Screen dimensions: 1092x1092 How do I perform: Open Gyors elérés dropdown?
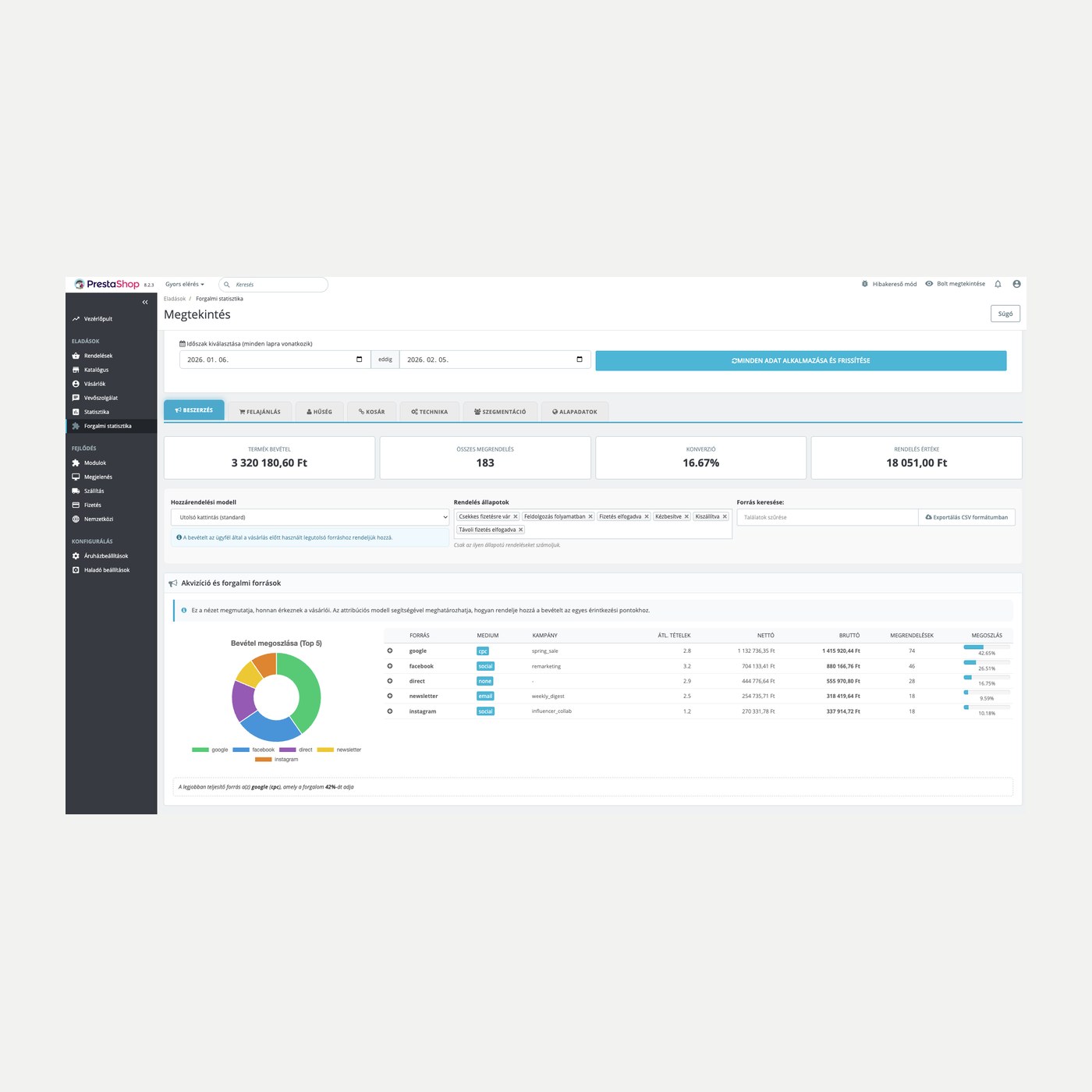pos(185,285)
